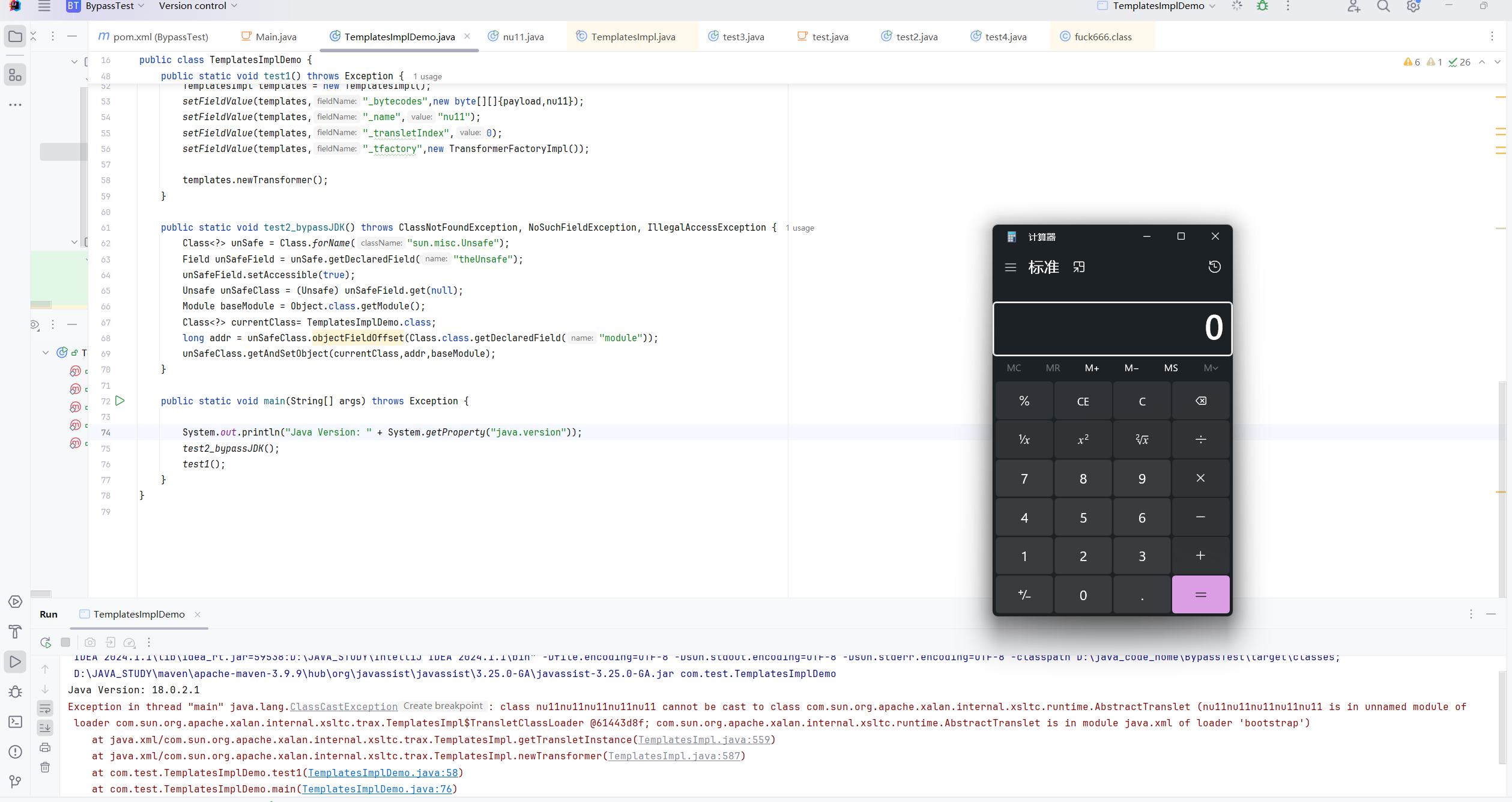Image resolution: width=1512 pixels, height=802 pixels.
Task: Click the Create breakpoint hint
Action: [443, 706]
